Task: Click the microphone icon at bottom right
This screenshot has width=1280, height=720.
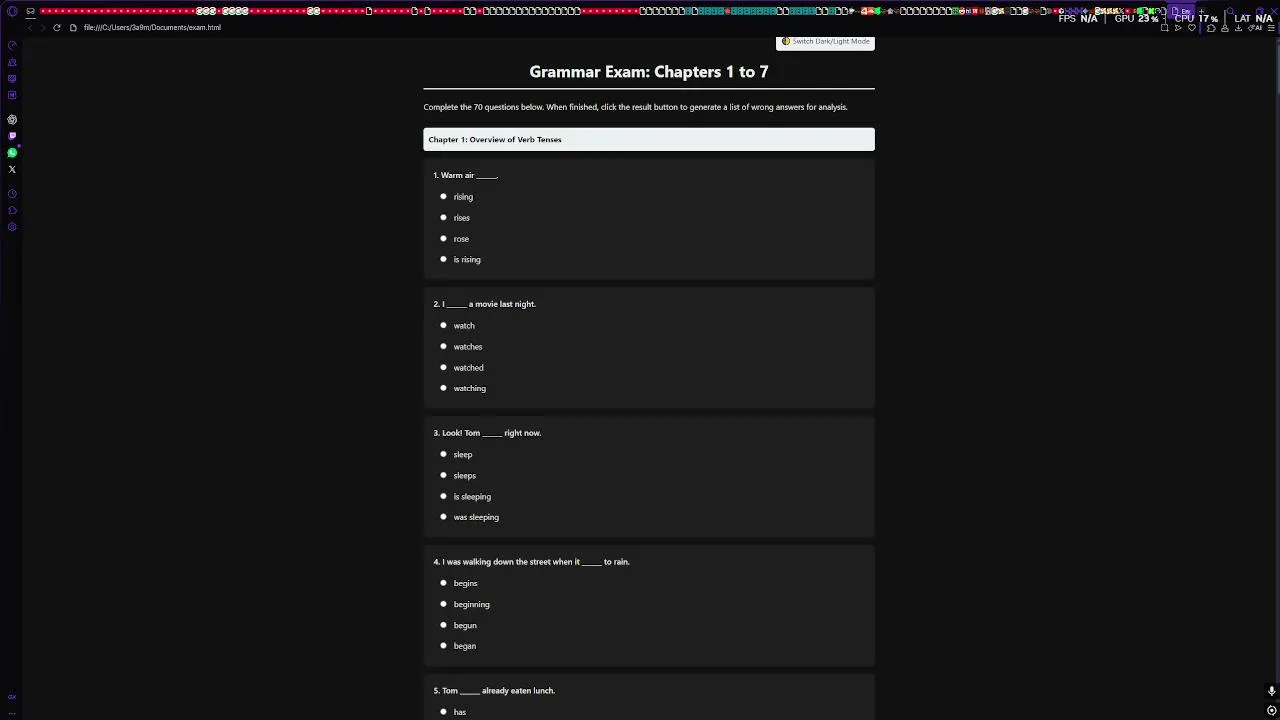Action: pos(1271,691)
